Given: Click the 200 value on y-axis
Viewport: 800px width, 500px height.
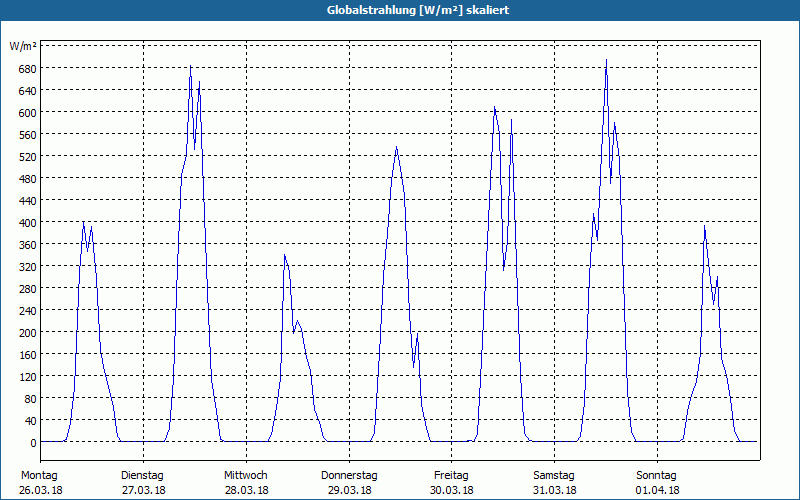Looking at the screenshot, I should 28,333.
